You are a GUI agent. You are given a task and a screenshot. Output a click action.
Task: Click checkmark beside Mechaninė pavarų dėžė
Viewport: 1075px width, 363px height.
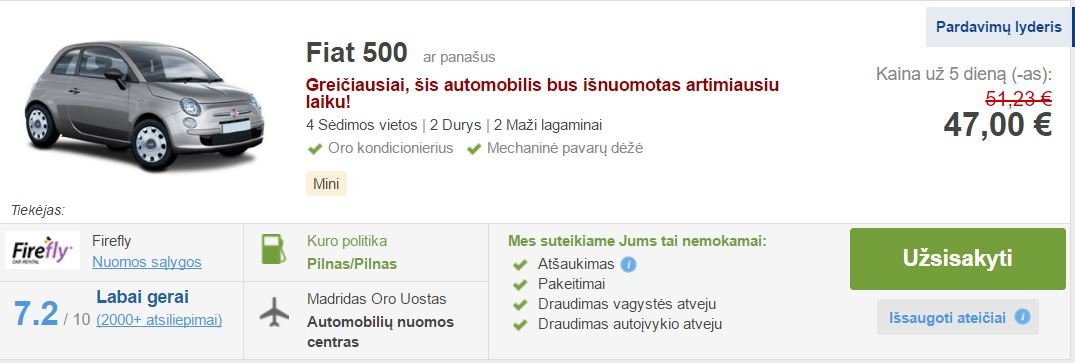474,148
